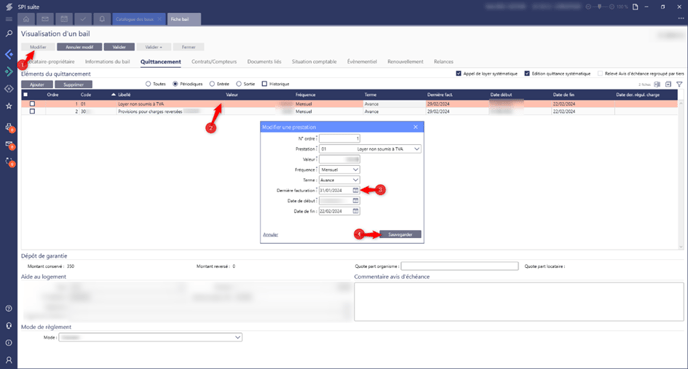Close the Modifier une prestation dialog
The height and width of the screenshot is (369, 688).
416,127
